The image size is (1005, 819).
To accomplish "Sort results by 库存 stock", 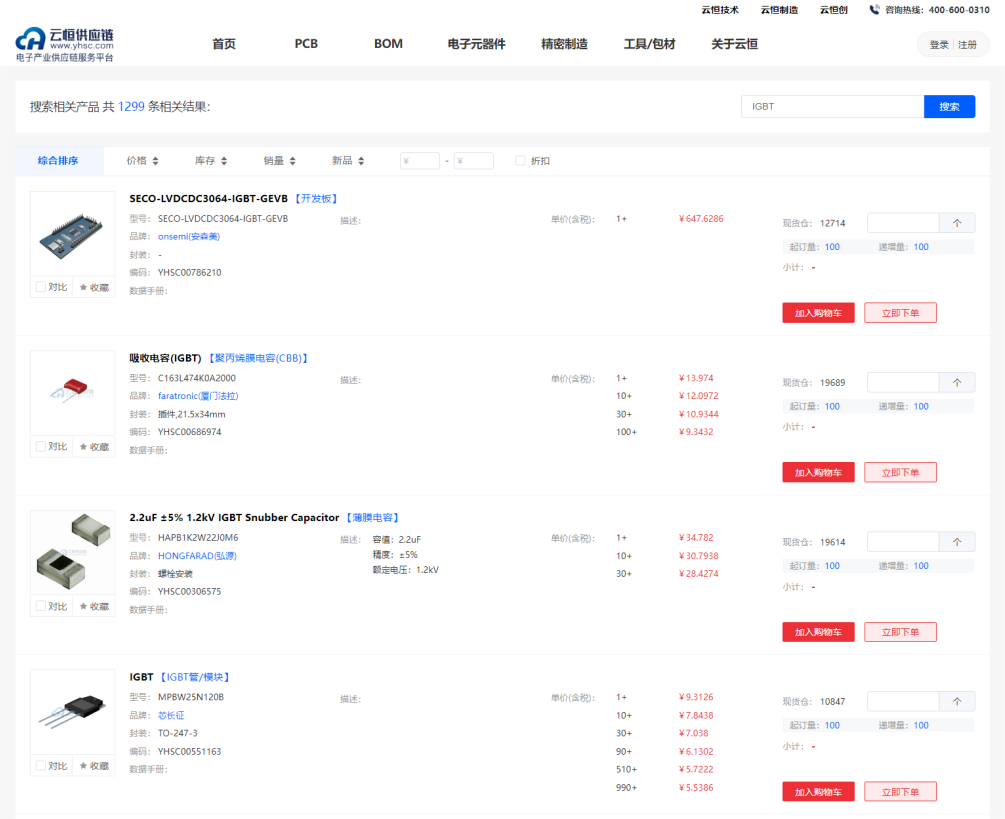I will point(210,161).
